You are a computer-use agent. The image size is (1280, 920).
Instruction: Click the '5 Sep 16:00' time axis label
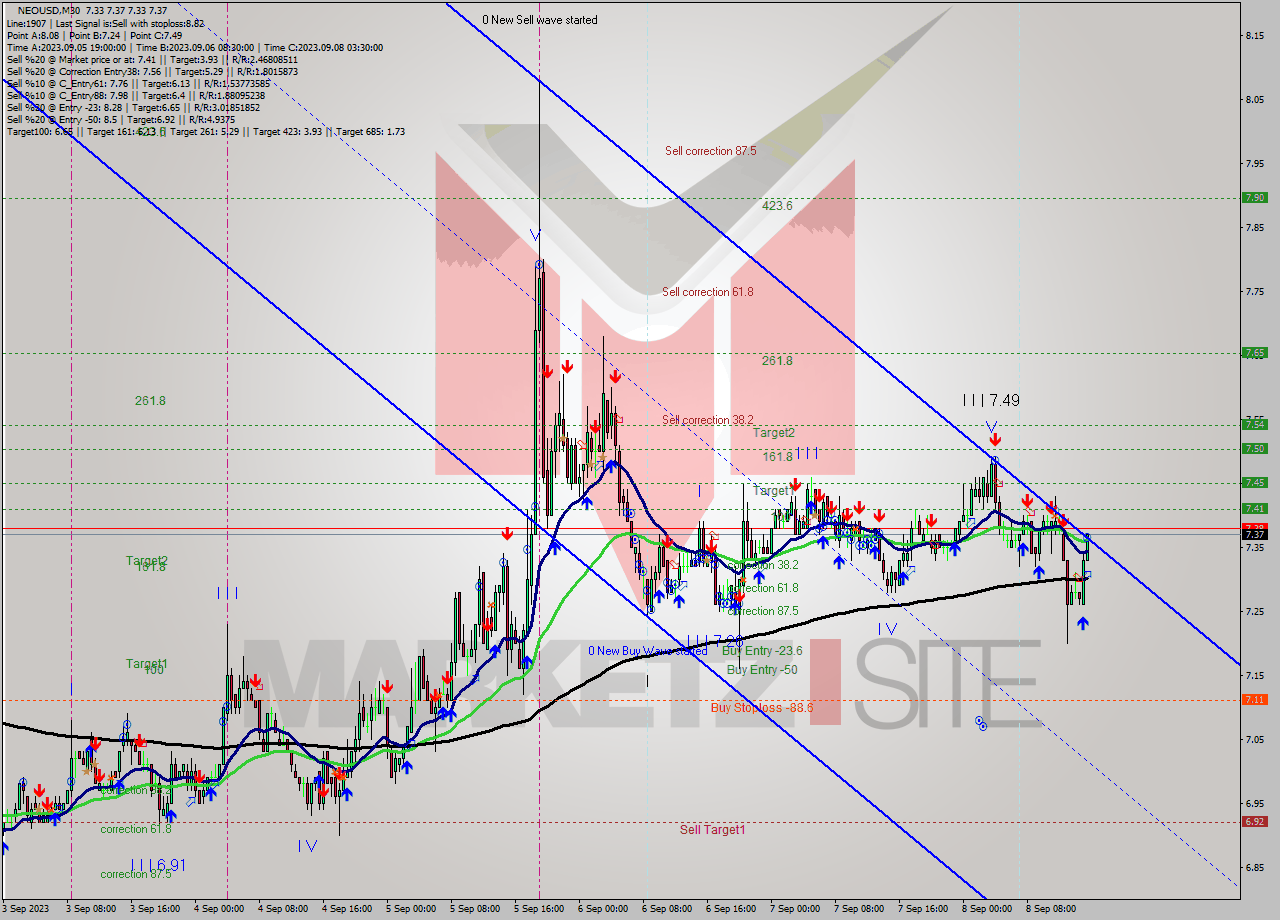(539, 910)
